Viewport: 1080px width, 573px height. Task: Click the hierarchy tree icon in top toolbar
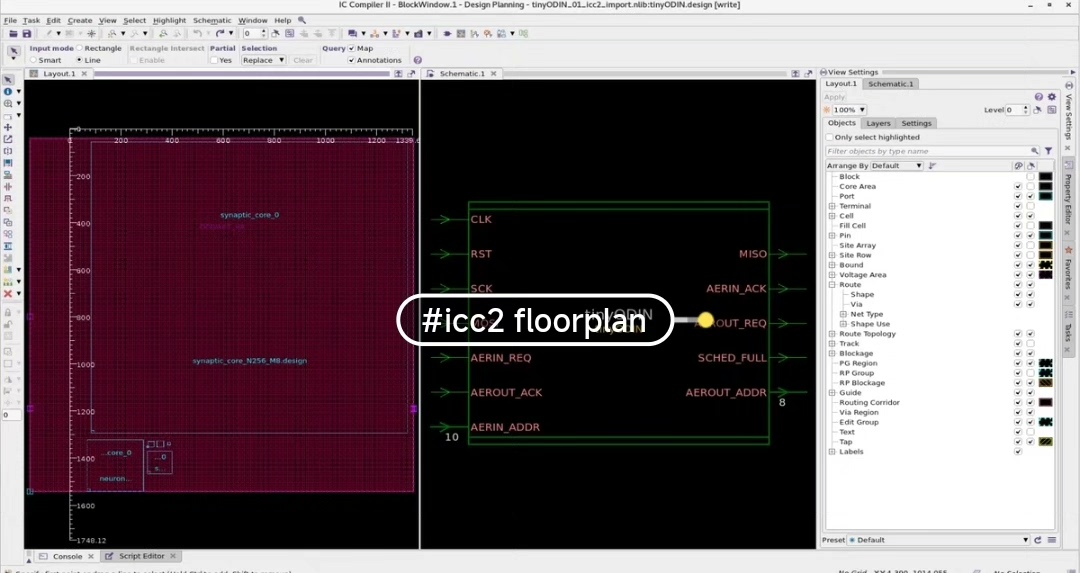click(x=375, y=34)
